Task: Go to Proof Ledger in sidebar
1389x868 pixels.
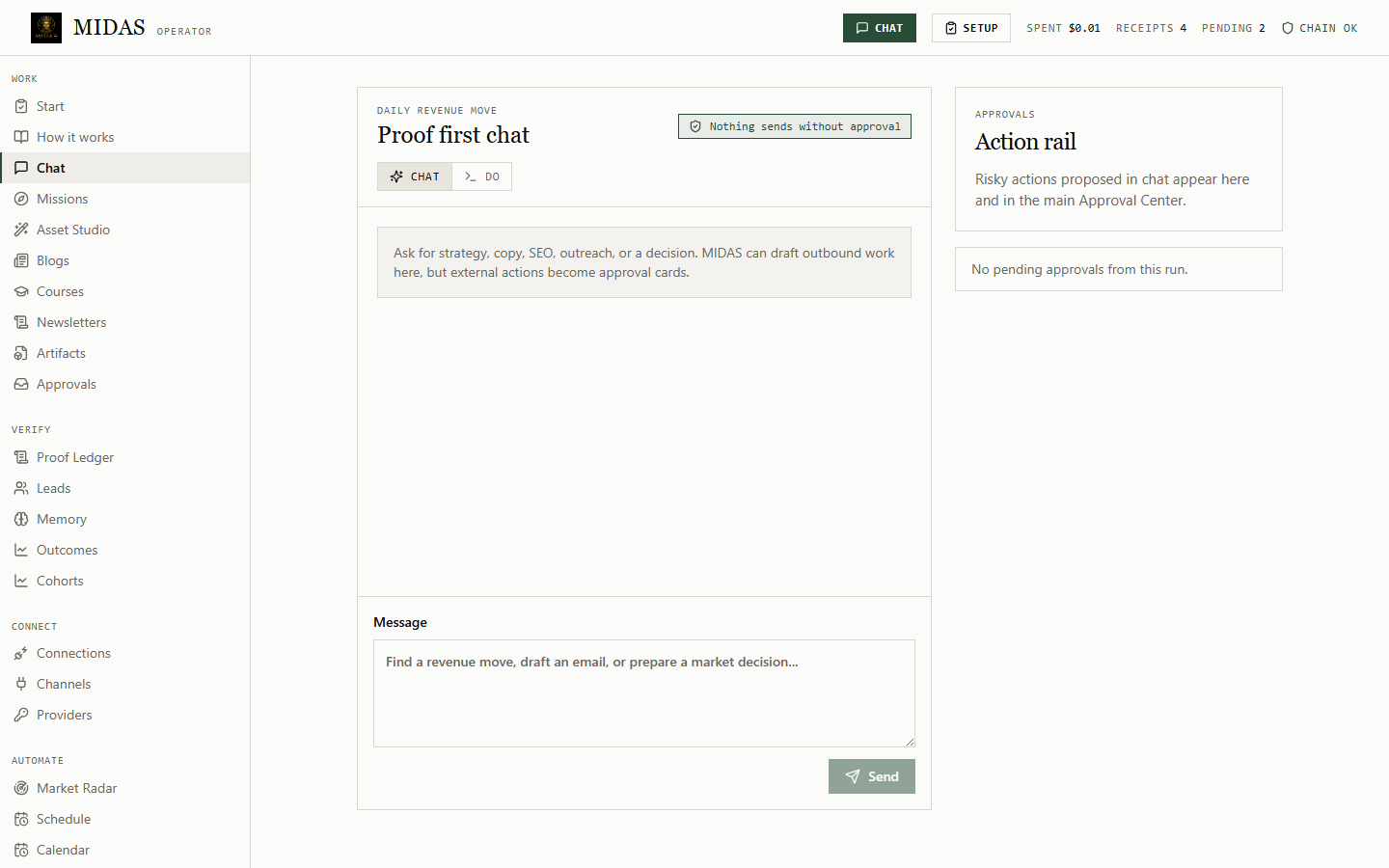Action: point(124,457)
